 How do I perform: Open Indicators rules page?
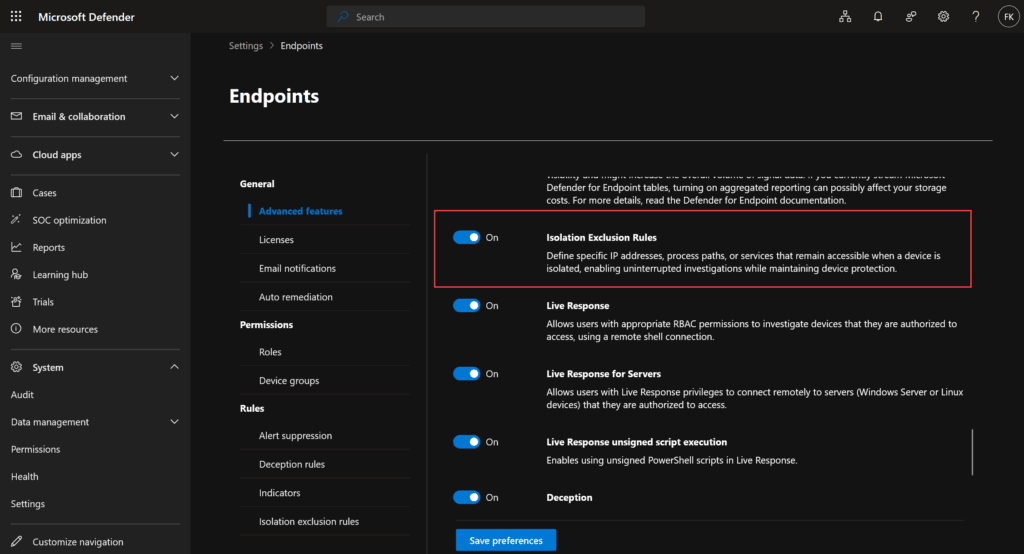(x=280, y=493)
